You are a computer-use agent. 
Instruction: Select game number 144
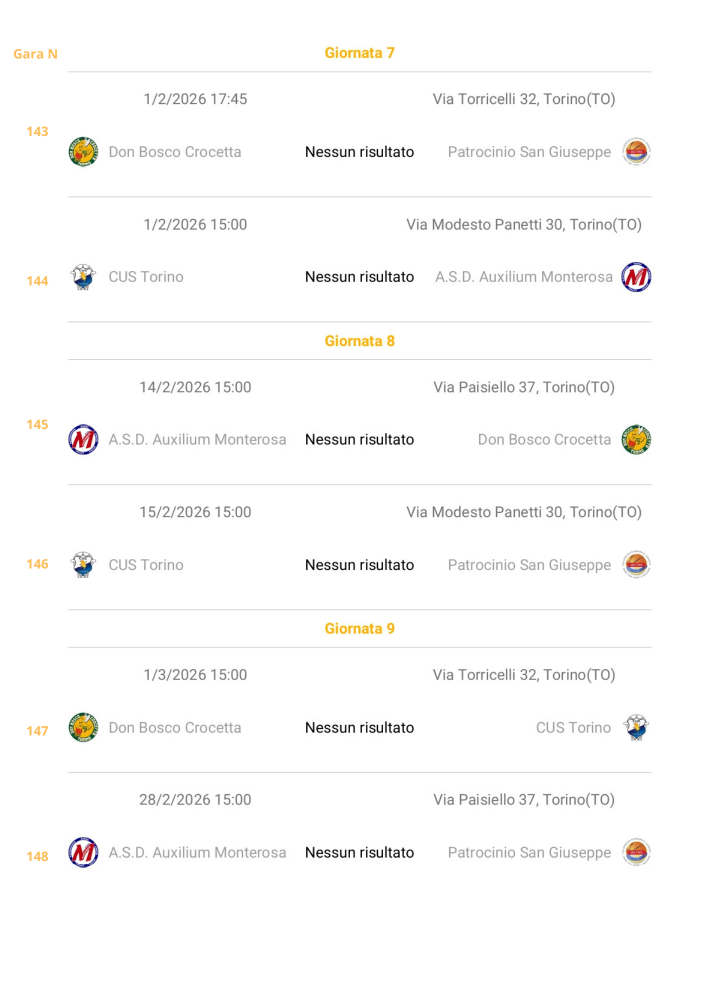(37, 281)
